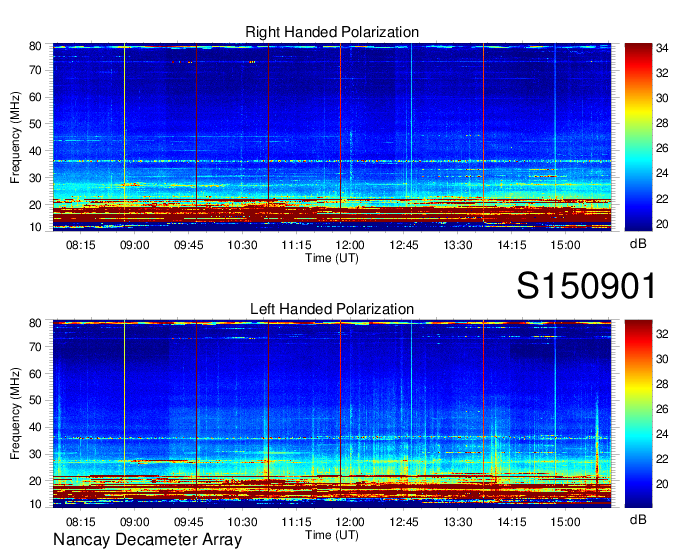This screenshot has width=680, height=552.
Task: Click "11:15" tick under Right Handed plot
Action: point(296,245)
